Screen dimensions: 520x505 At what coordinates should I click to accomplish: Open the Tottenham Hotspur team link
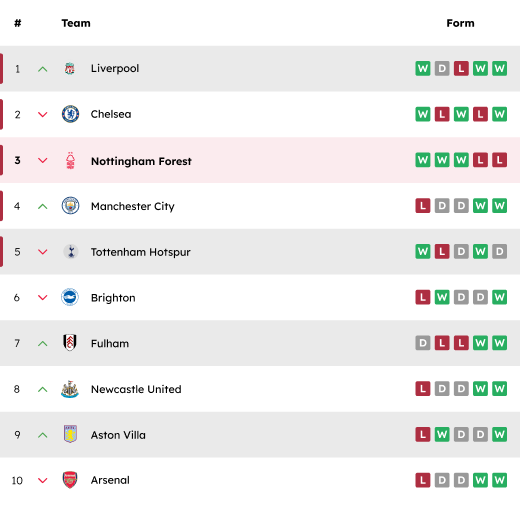[141, 252]
